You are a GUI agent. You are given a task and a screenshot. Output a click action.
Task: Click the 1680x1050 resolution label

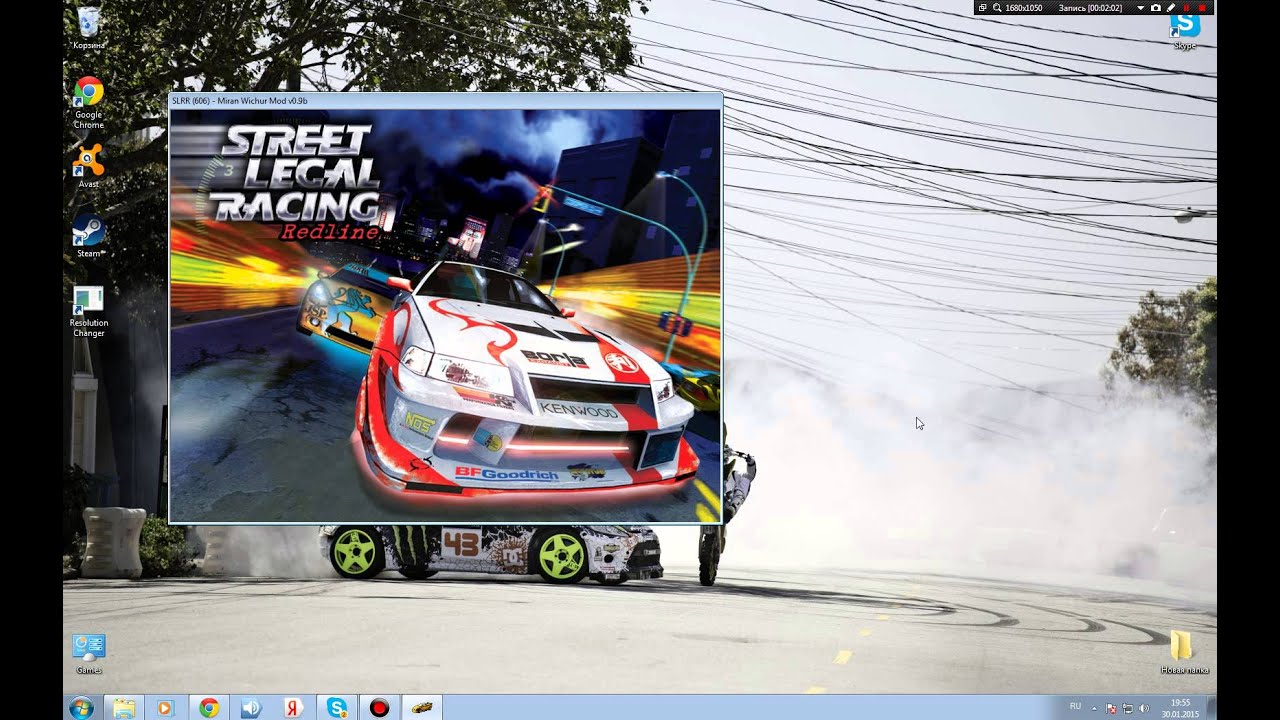(1024, 8)
